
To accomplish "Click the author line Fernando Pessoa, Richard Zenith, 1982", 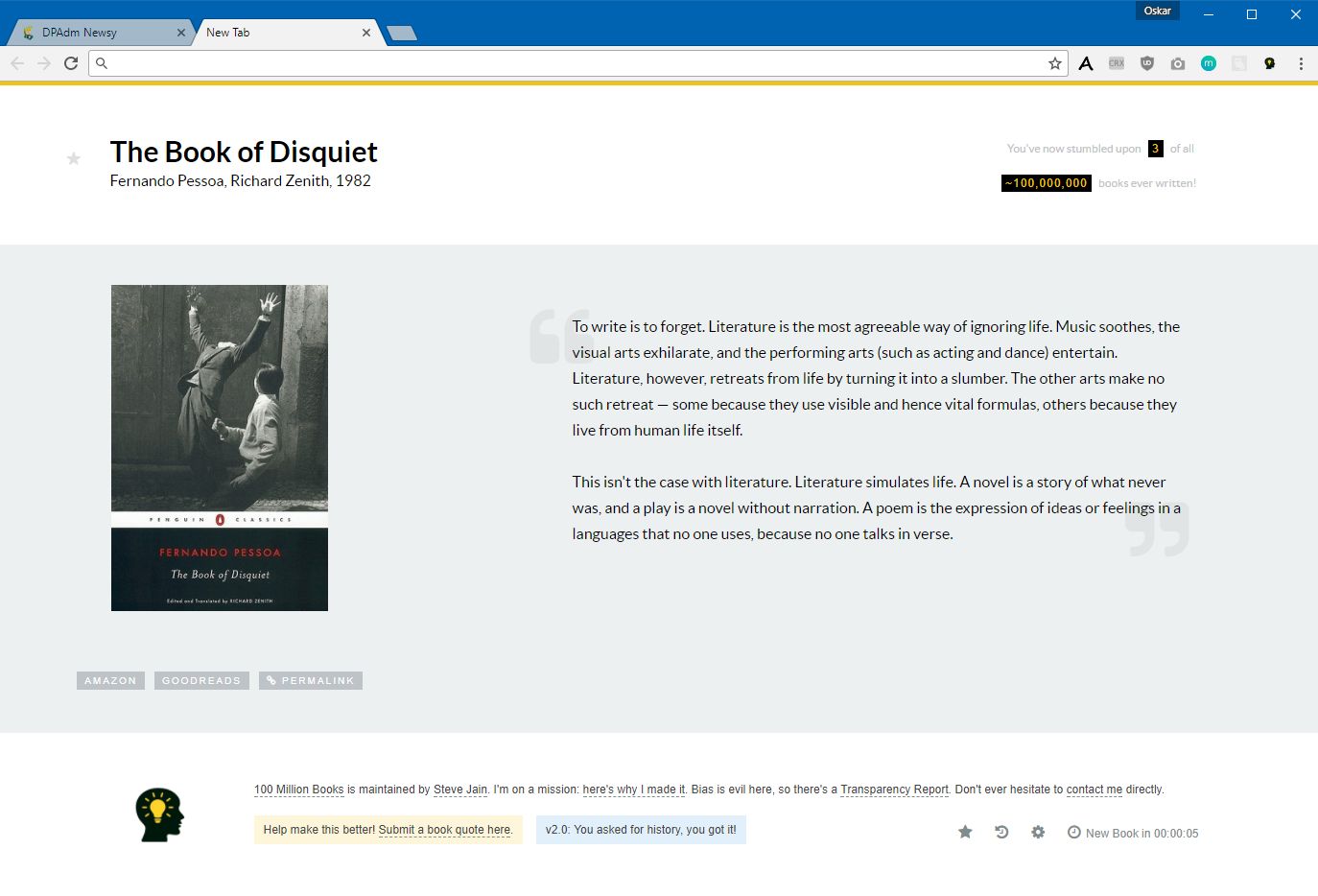I will pos(240,180).
